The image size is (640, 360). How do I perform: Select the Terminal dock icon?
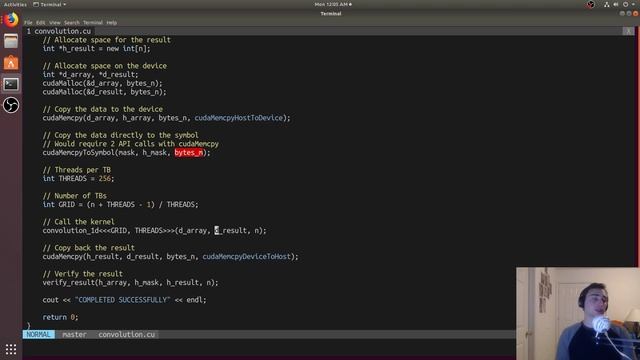point(11,84)
